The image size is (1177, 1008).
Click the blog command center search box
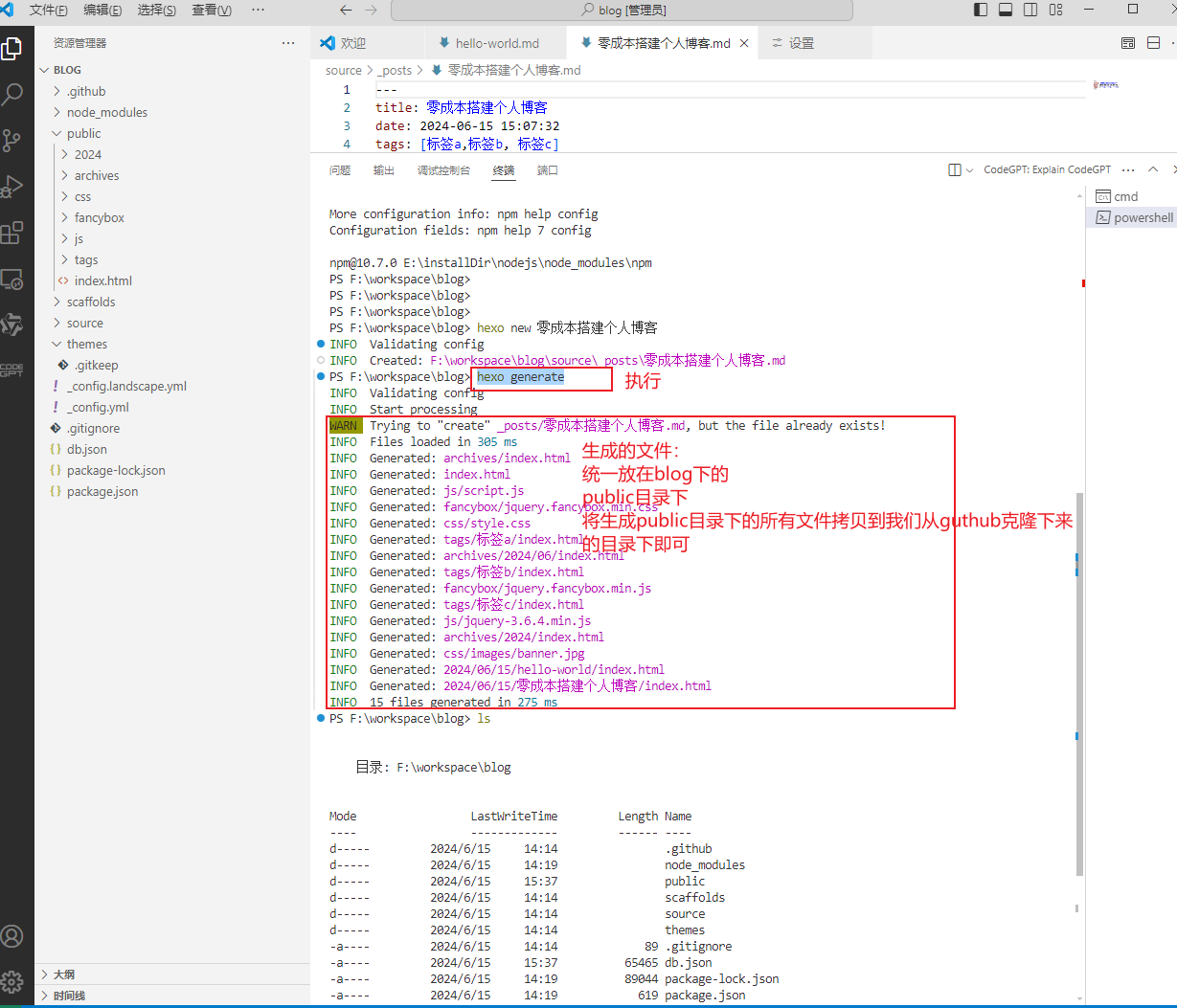pyautogui.click(x=622, y=10)
